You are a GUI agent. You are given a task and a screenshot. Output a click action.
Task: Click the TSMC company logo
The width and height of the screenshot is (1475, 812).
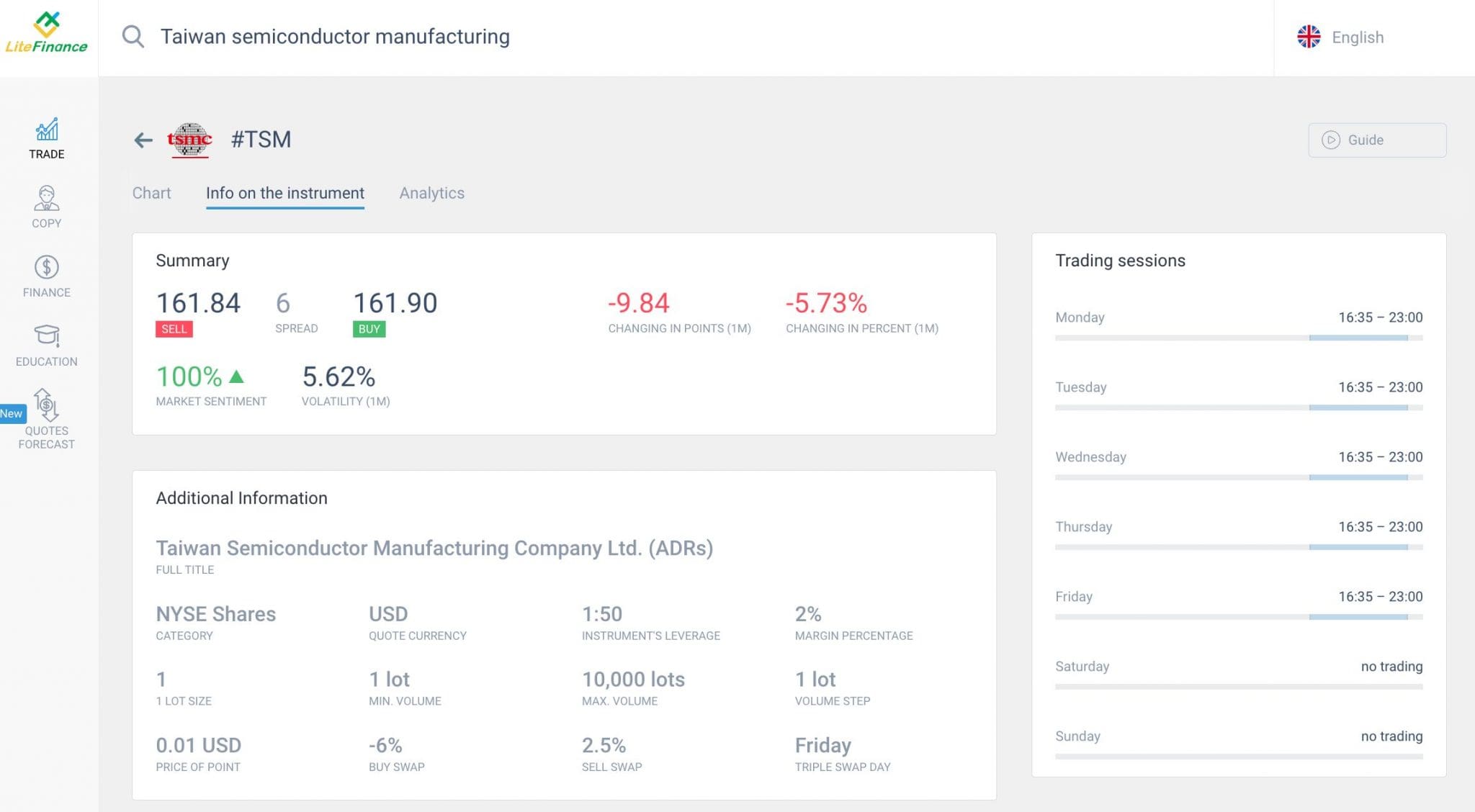coord(189,140)
